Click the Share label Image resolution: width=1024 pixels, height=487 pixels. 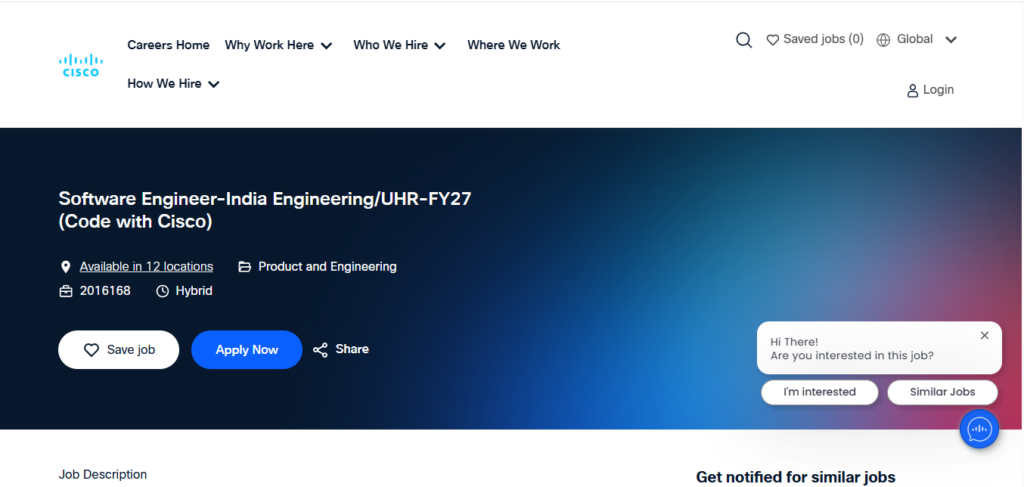[x=352, y=349]
